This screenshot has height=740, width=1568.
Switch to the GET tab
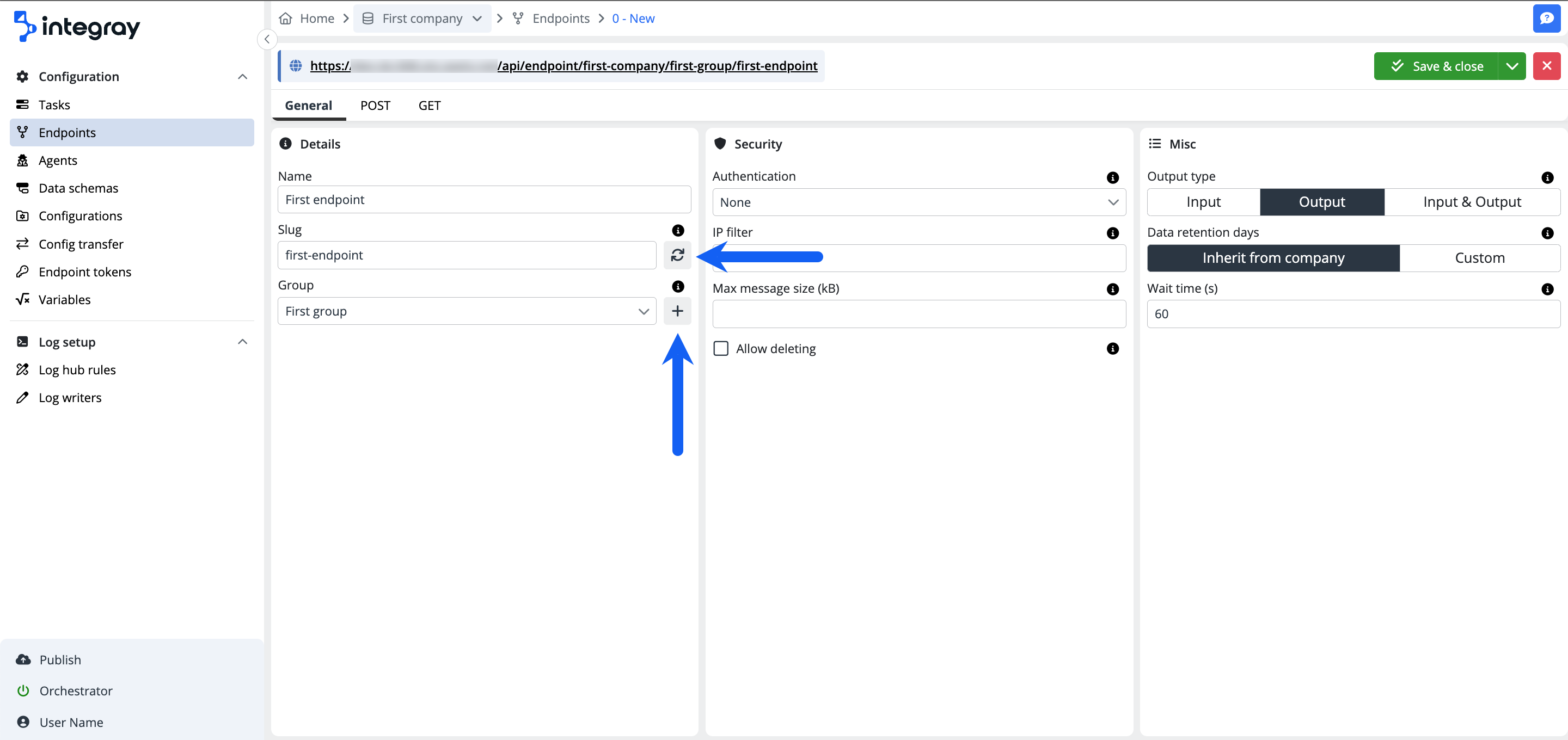click(429, 104)
